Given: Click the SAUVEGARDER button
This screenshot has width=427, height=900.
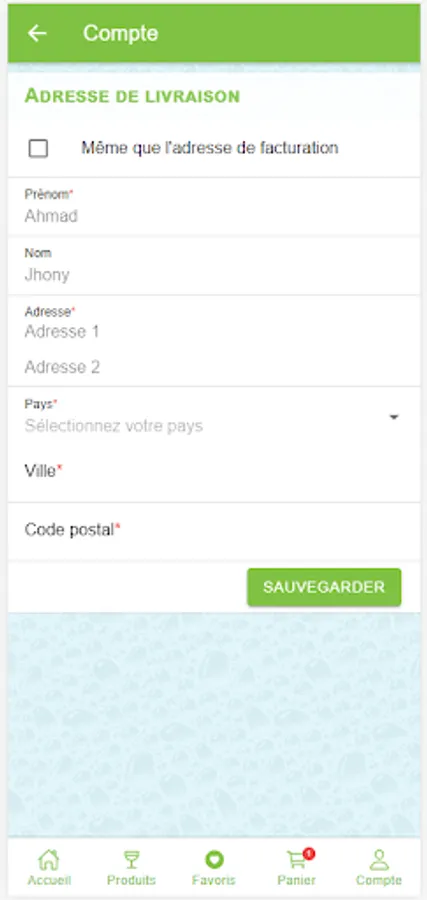Looking at the screenshot, I should click(324, 587).
